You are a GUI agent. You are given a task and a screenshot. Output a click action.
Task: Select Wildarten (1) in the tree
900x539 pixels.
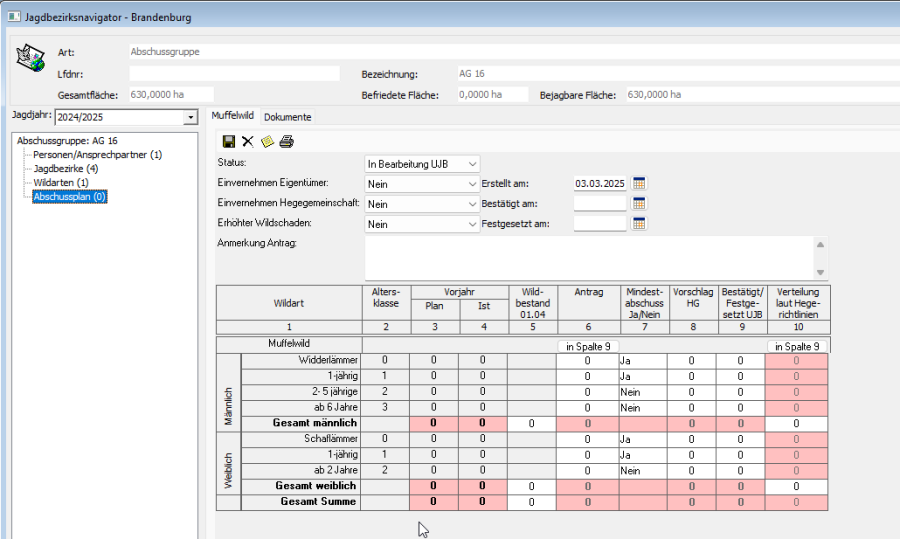[x=60, y=183]
